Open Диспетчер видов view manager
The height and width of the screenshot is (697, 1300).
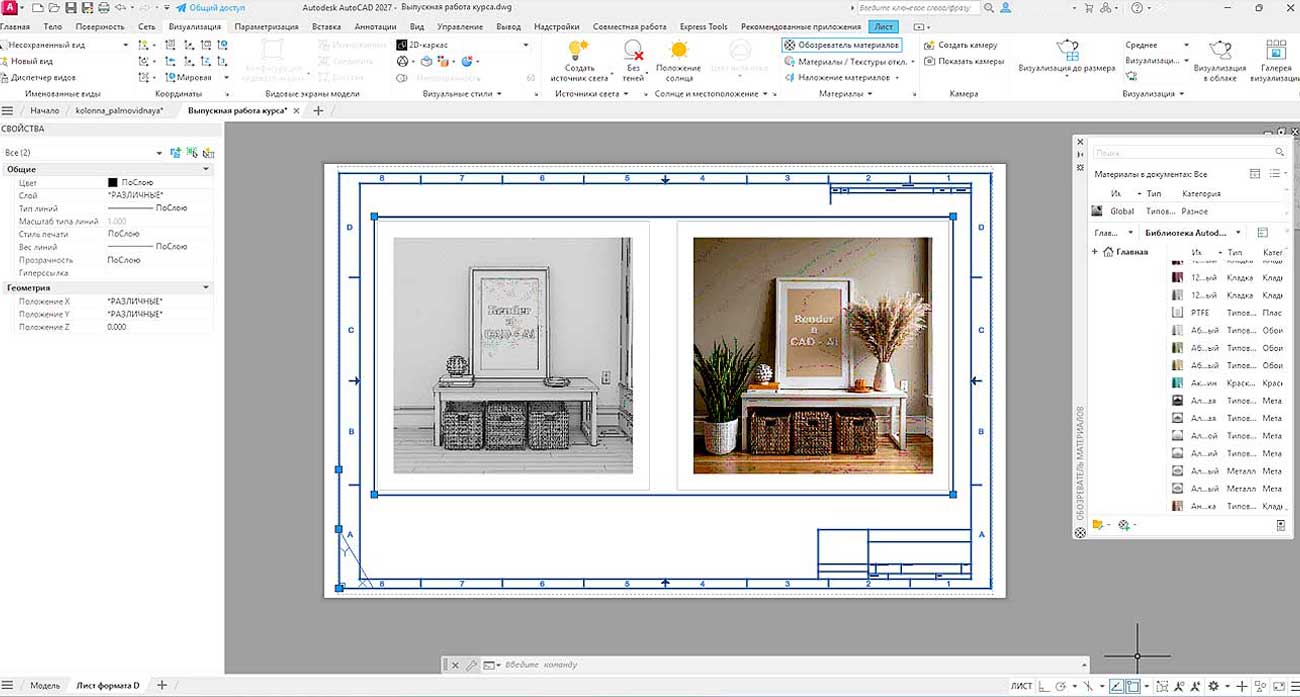(x=38, y=77)
